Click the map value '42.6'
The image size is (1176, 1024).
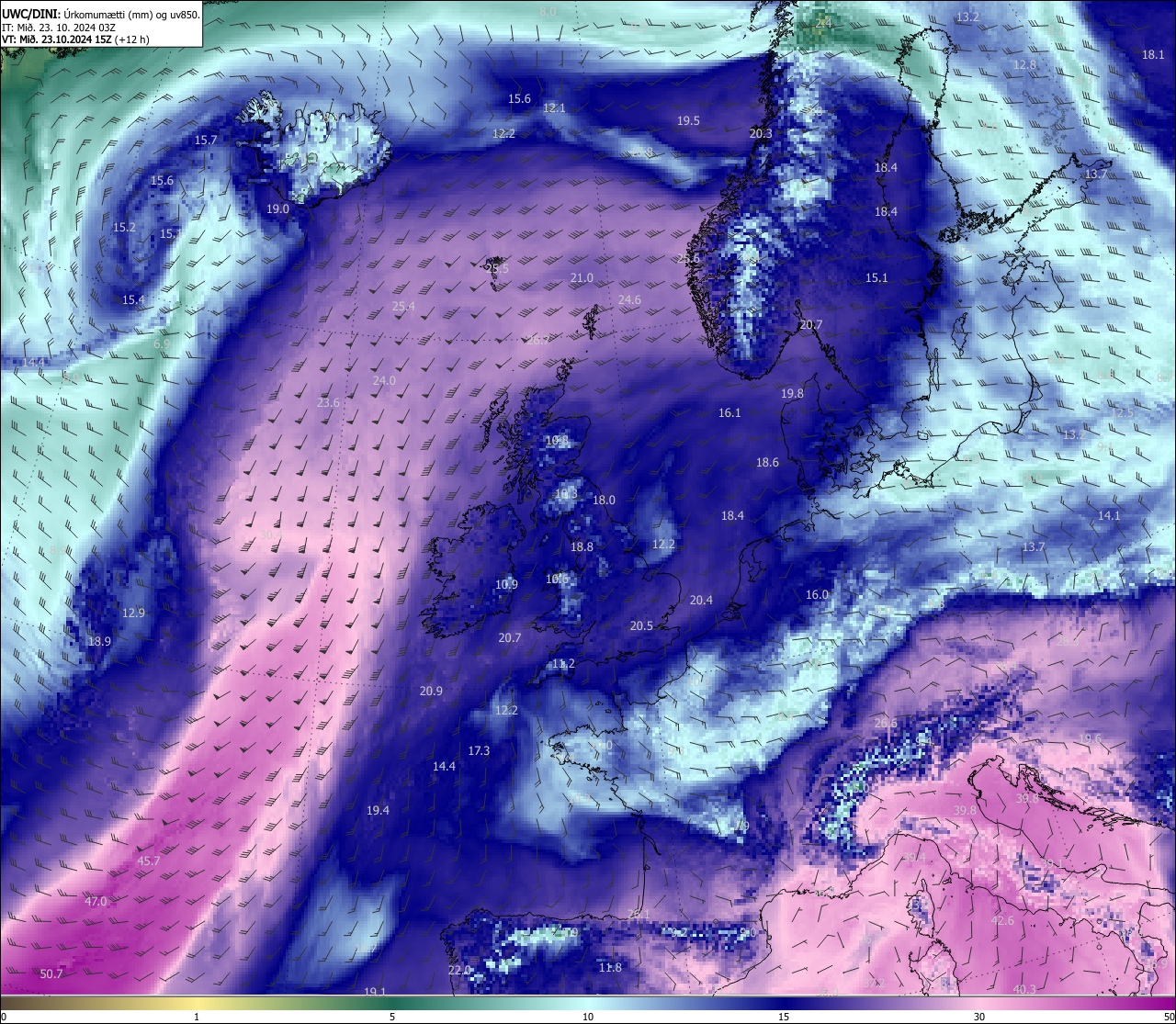[1002, 920]
